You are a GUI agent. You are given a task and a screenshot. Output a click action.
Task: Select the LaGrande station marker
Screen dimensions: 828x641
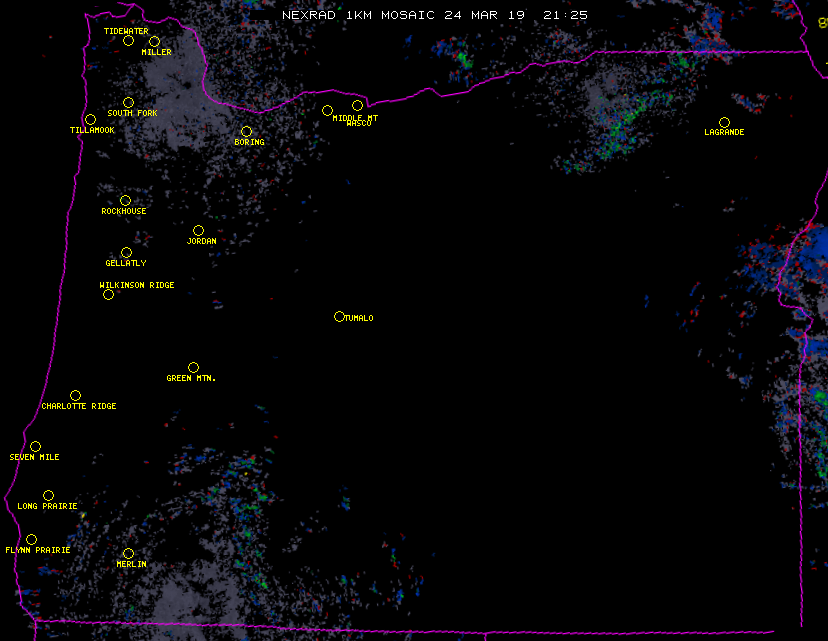[x=724, y=122]
